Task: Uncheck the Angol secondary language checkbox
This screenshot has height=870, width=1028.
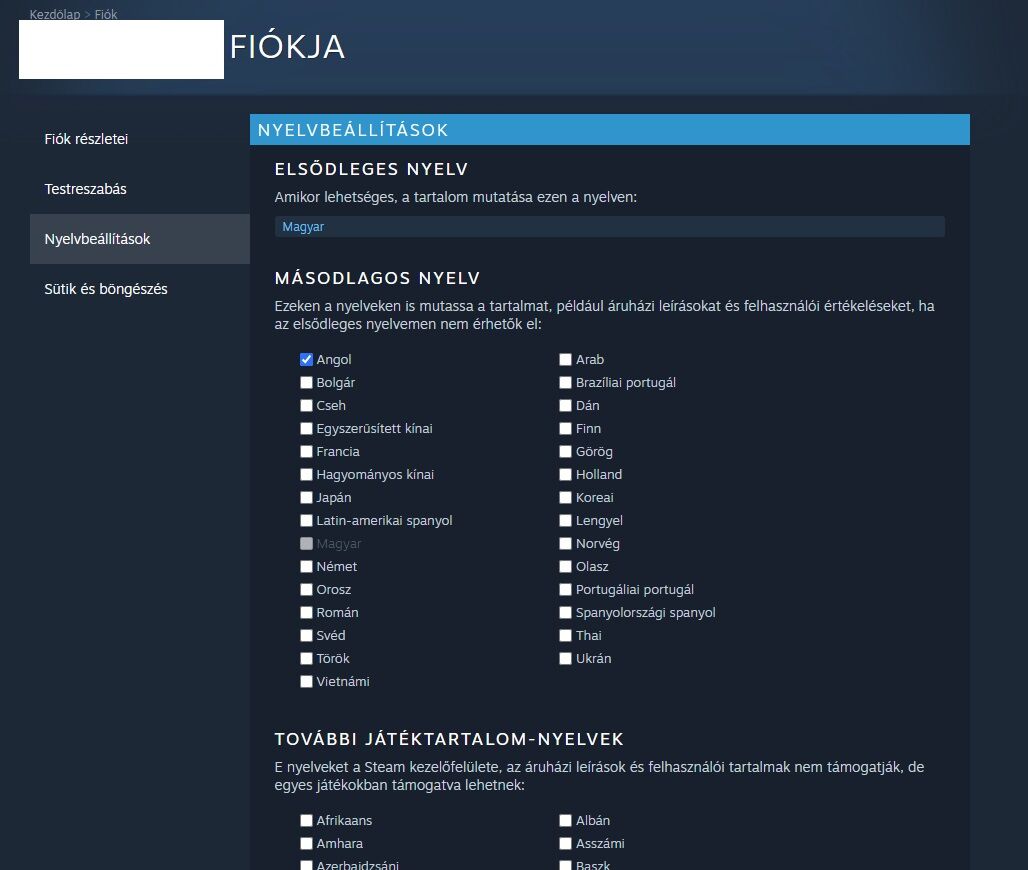Action: coord(307,360)
